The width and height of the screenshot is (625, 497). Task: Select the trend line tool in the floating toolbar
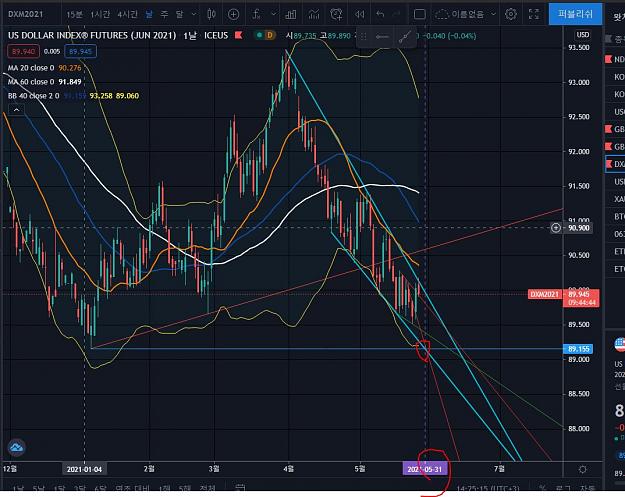click(x=405, y=37)
